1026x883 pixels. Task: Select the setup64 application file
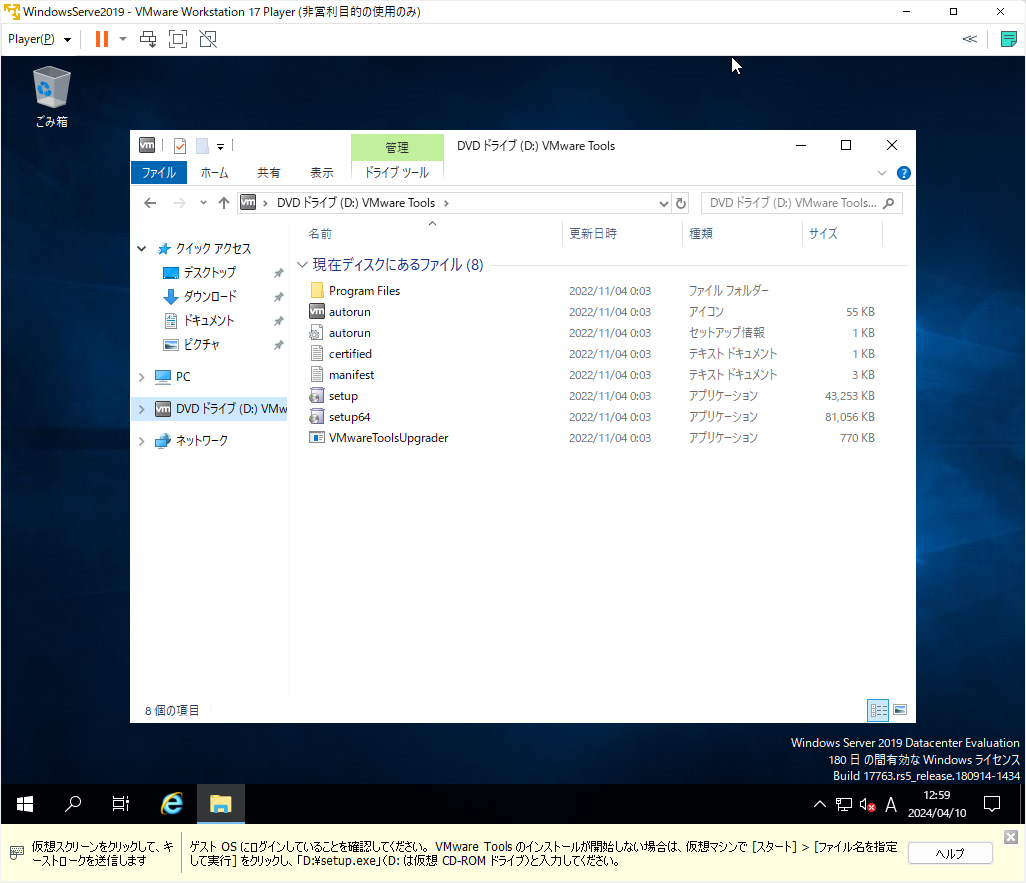coord(349,417)
